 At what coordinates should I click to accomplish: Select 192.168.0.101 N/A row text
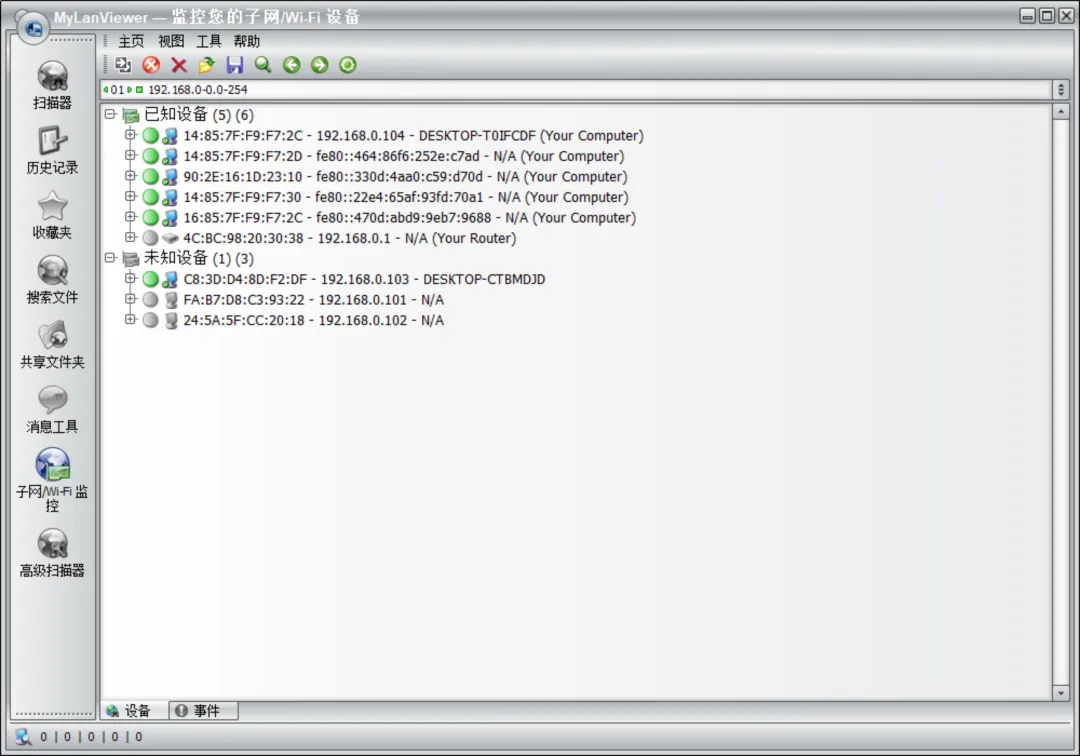pyautogui.click(x=313, y=300)
